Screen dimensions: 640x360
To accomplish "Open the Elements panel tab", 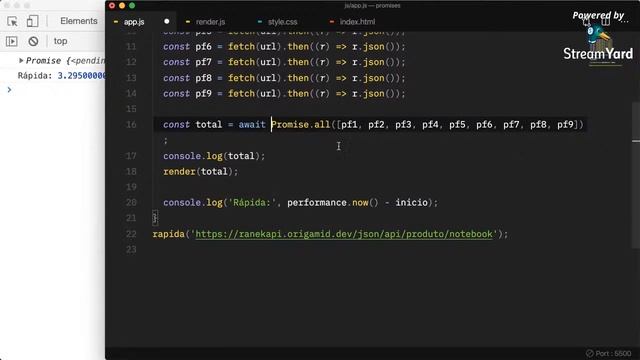I will coord(79,21).
